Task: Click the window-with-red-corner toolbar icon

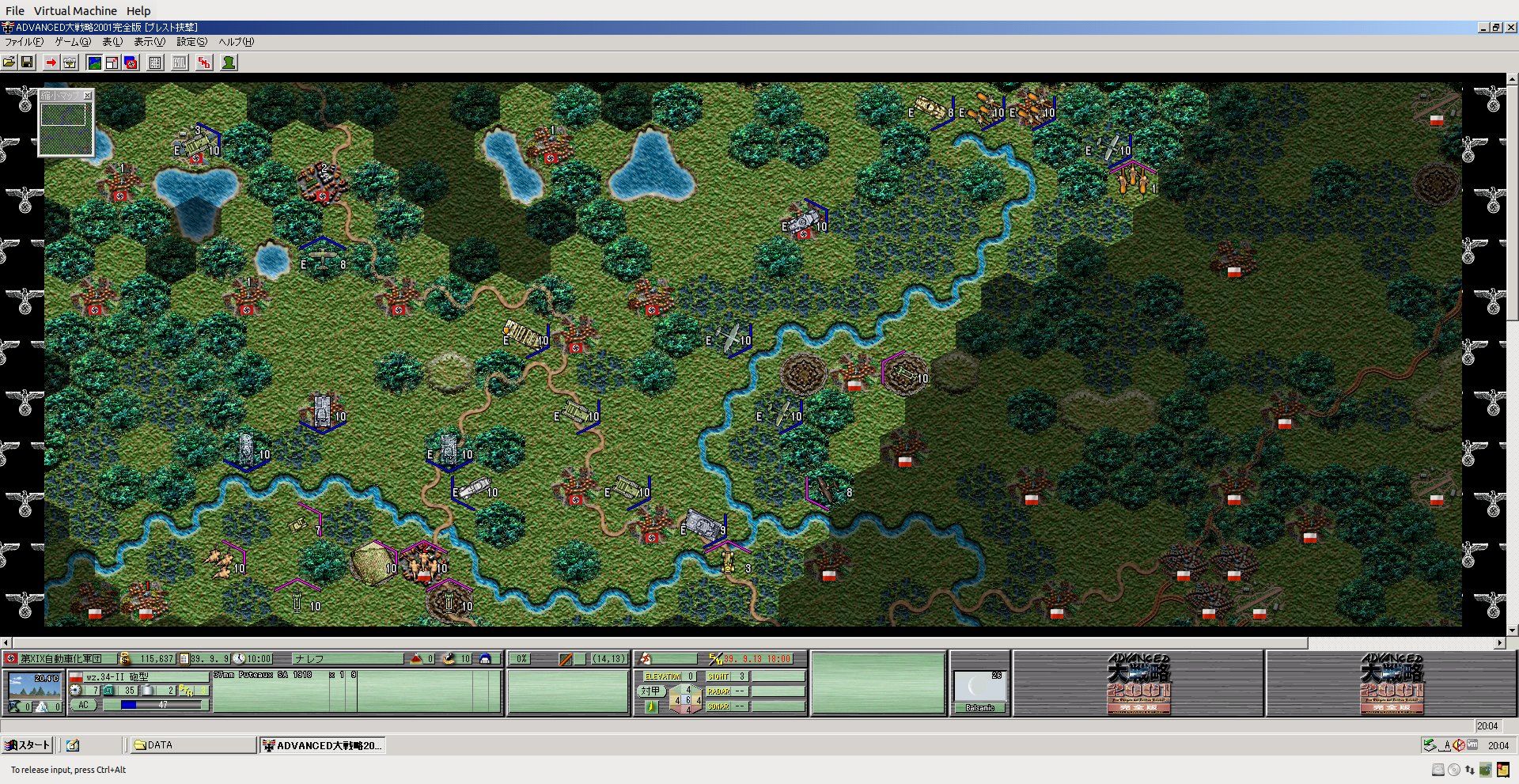Action: click(112, 62)
